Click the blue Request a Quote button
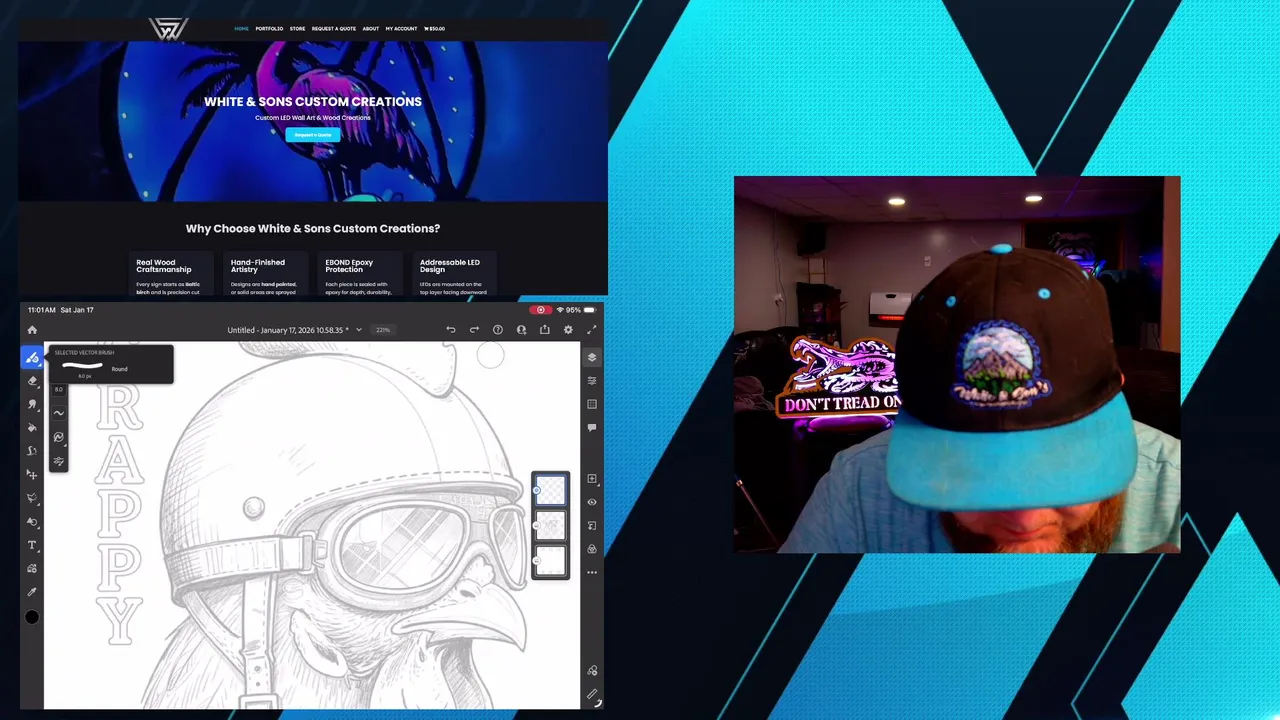 [x=313, y=134]
